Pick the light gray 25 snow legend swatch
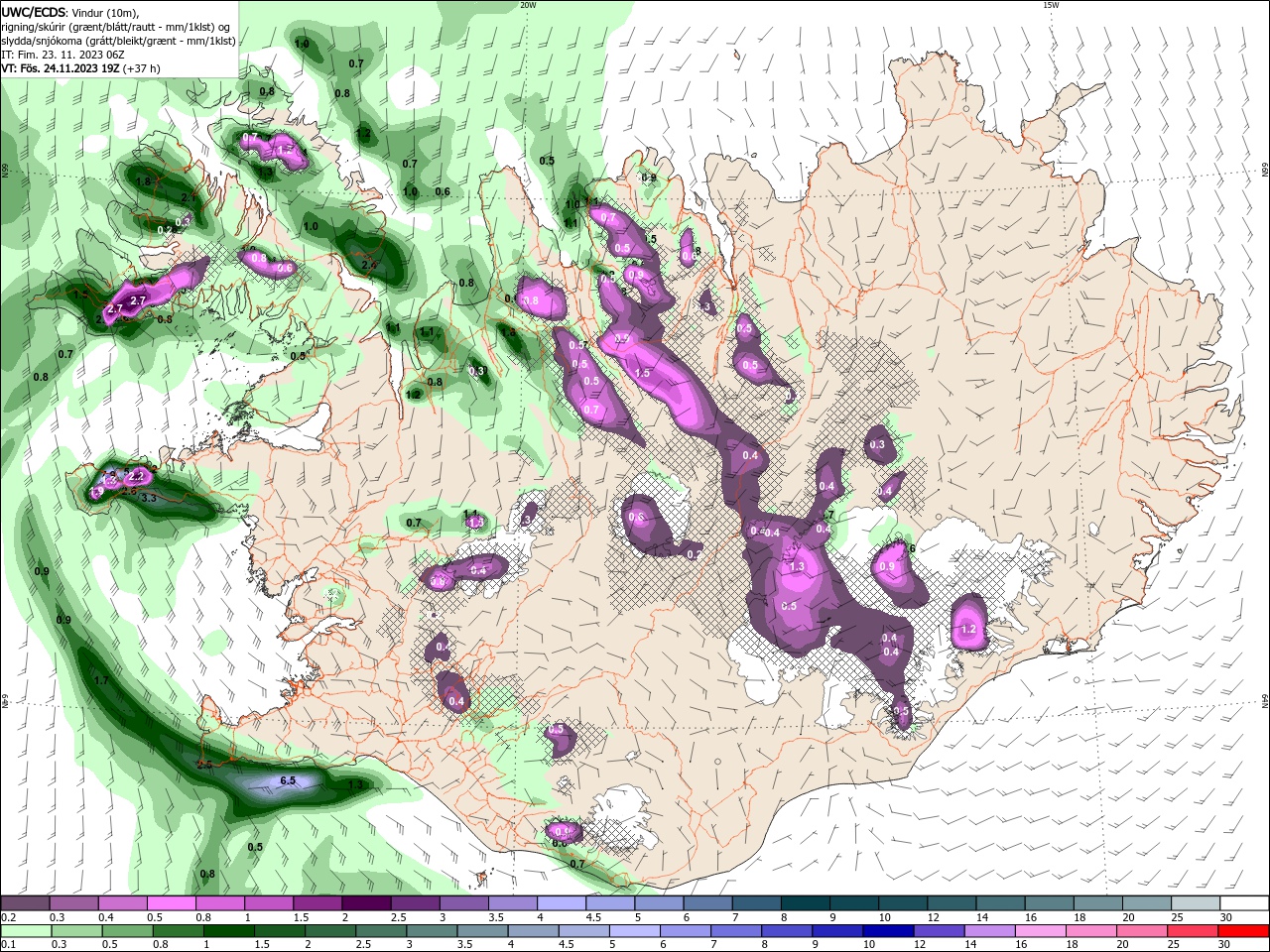1270x952 pixels. (x=1195, y=903)
